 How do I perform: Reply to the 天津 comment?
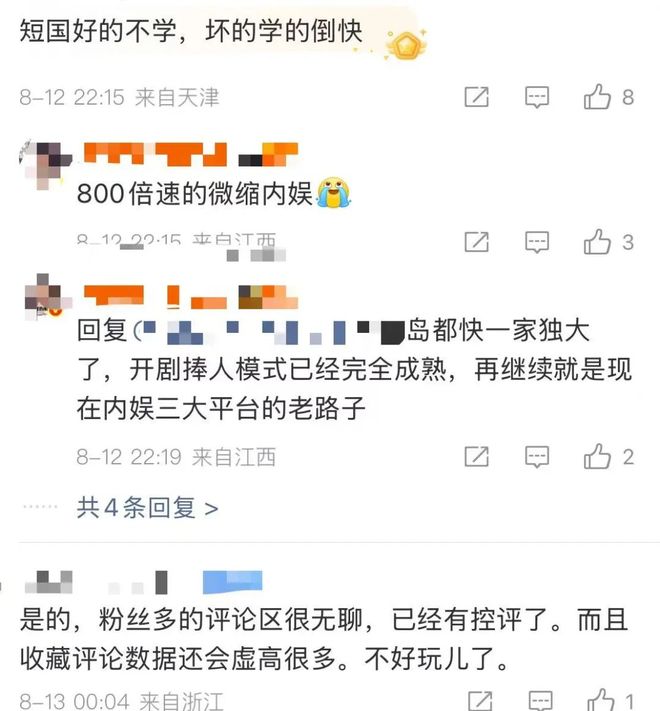(x=537, y=97)
